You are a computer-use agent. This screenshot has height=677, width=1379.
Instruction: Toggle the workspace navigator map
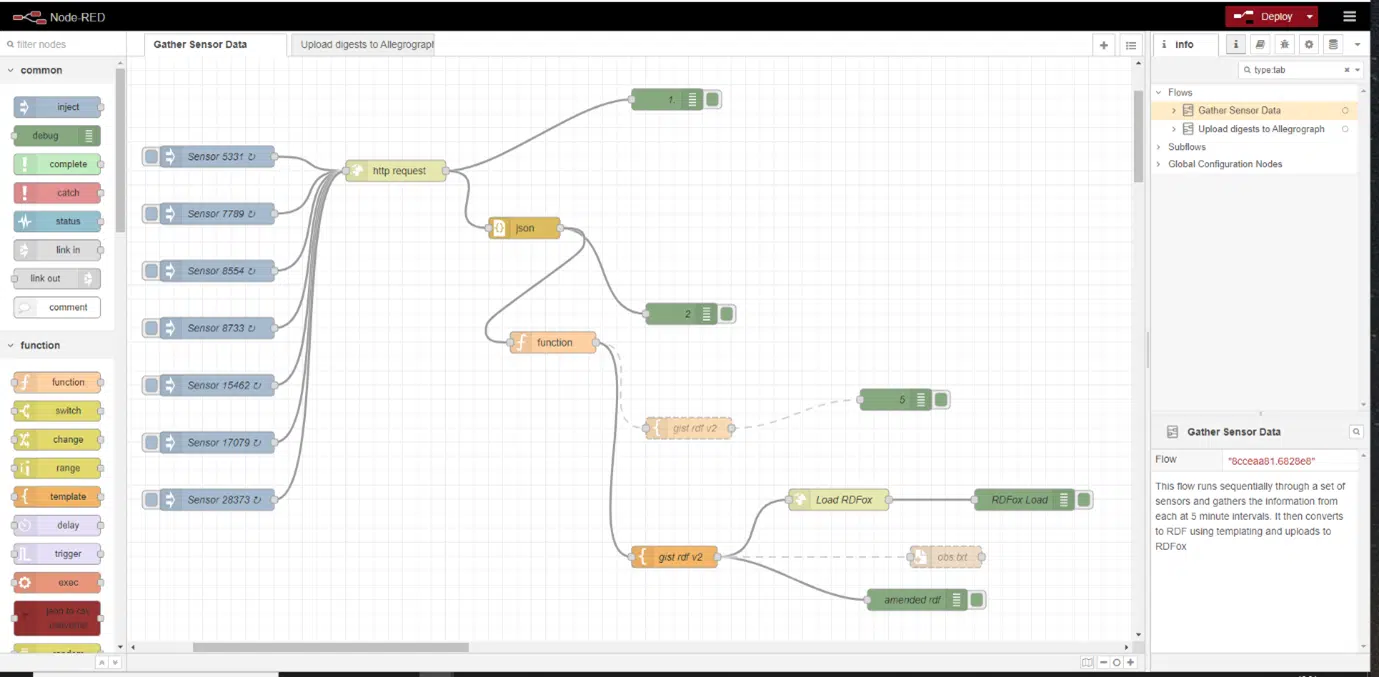coord(1087,662)
